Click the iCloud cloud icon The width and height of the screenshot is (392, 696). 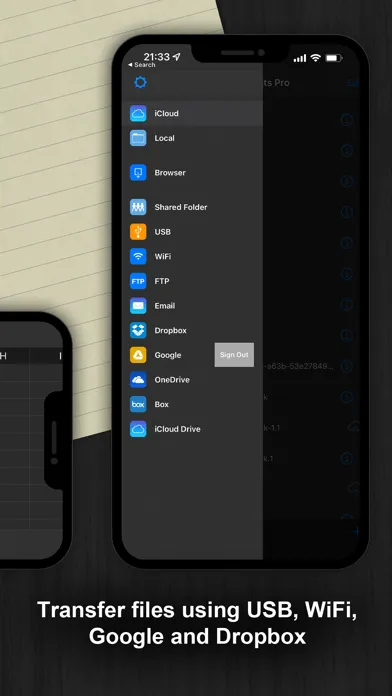[x=138, y=113]
